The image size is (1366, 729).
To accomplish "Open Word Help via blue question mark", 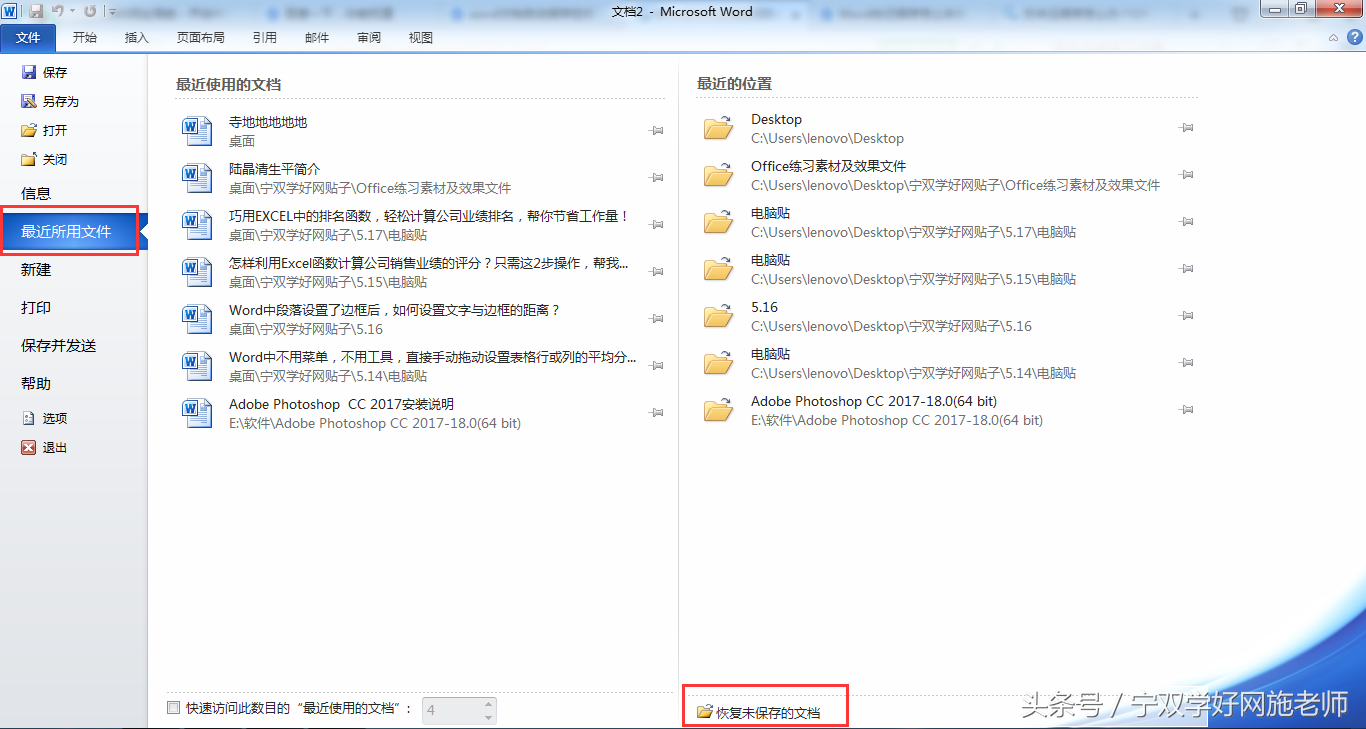I will [x=1353, y=37].
